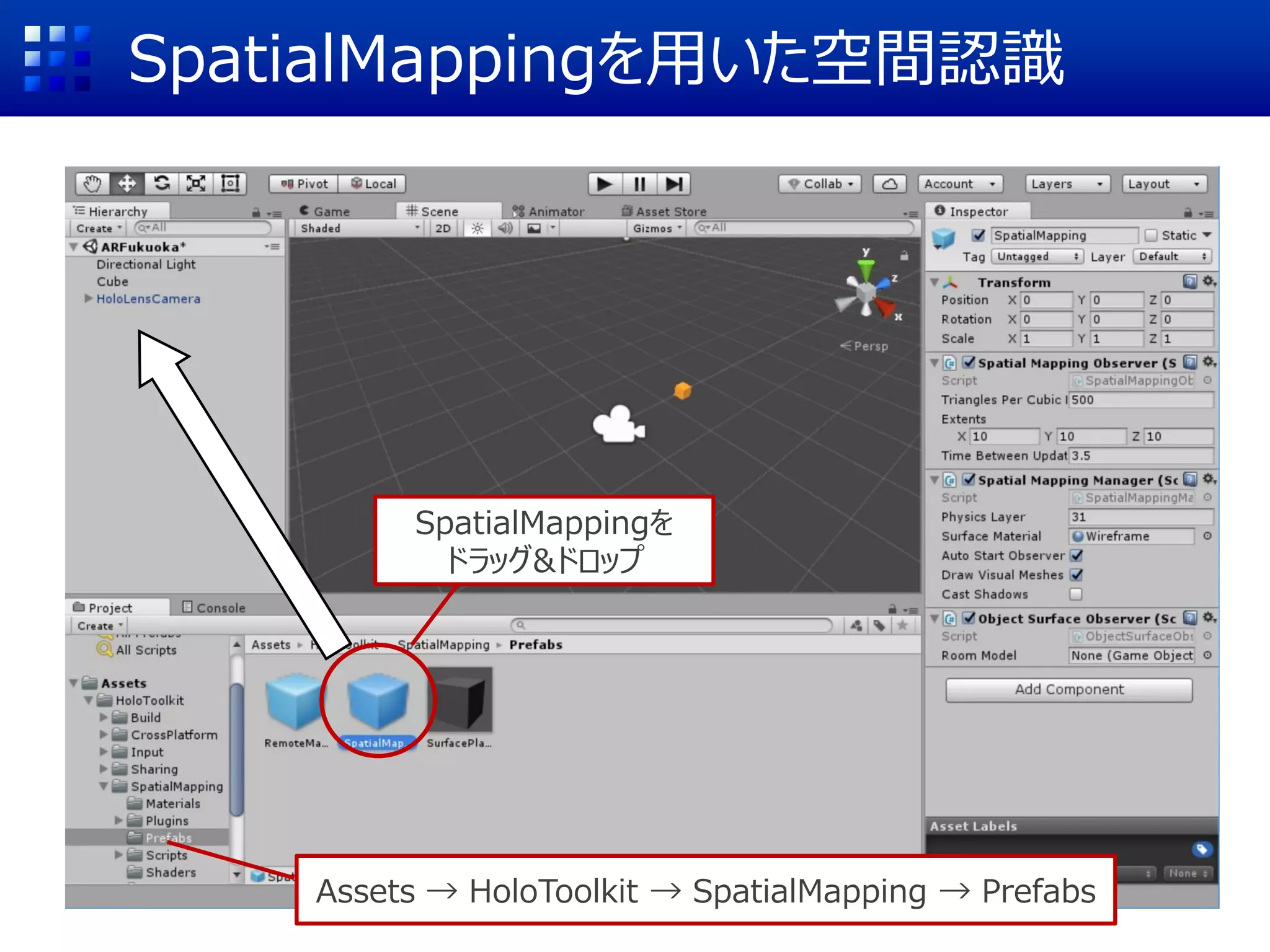This screenshot has height=952, width=1270.
Task: Toggle Auto Start Observer checkbox
Action: (1077, 556)
